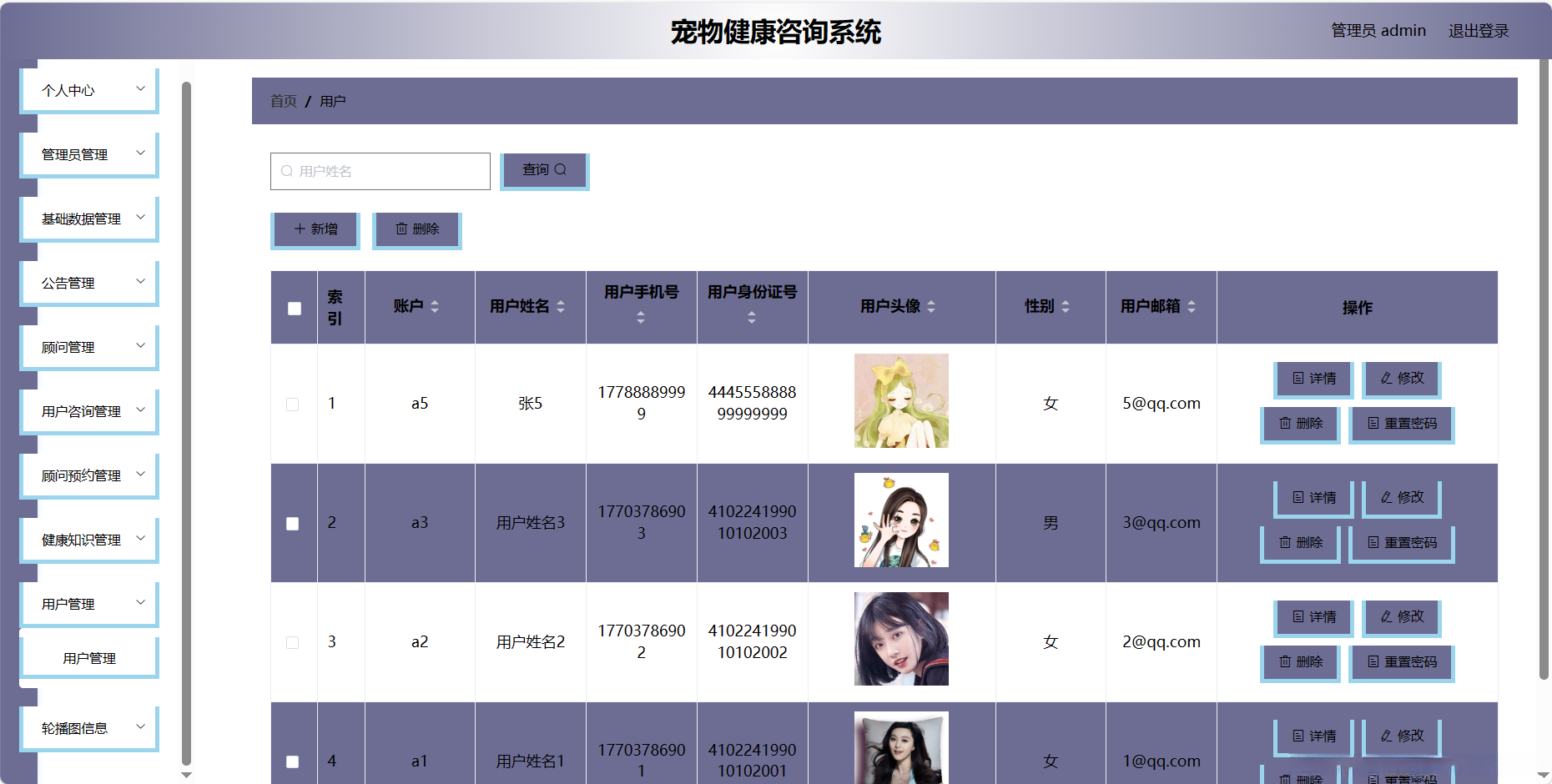Expand the 公告管理 sidebar section

(88, 282)
